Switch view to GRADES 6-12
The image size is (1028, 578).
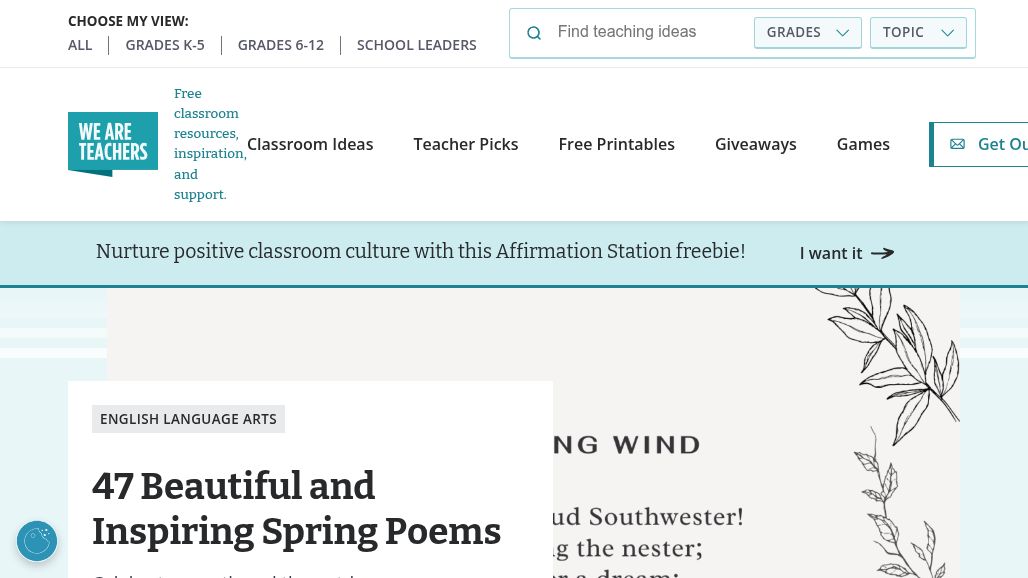pos(281,45)
